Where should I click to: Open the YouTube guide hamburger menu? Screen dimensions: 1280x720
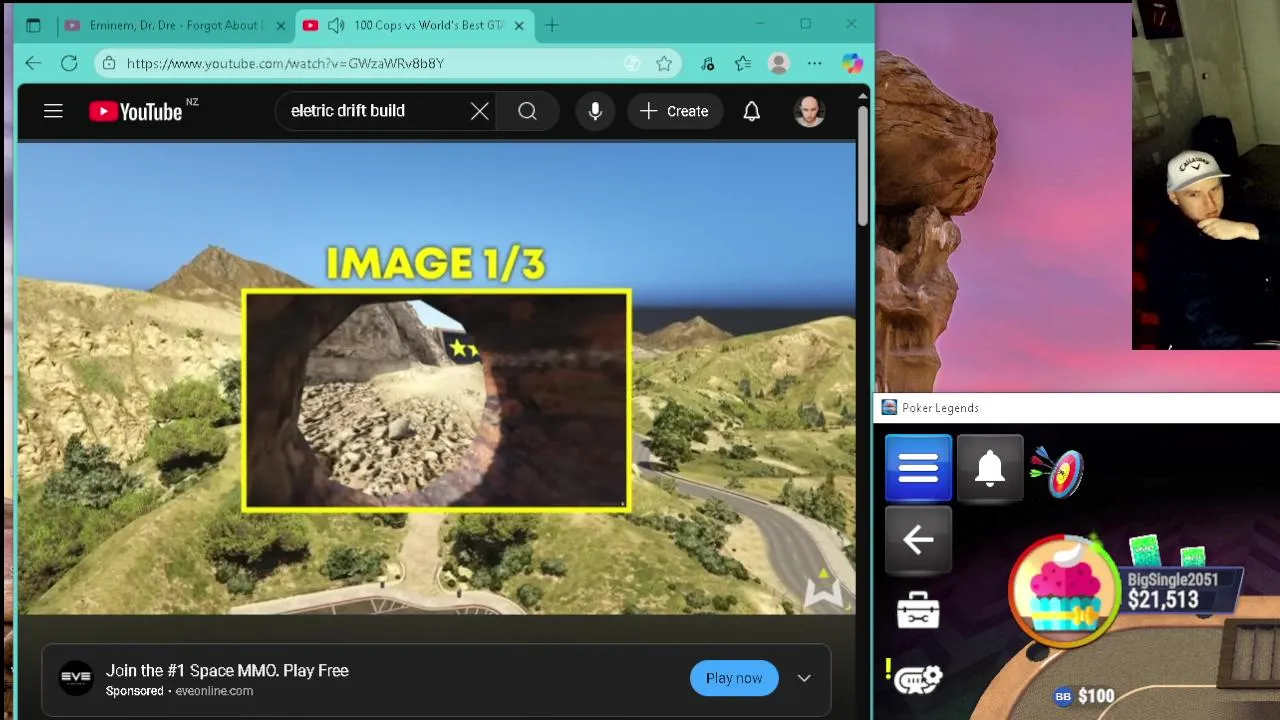coord(53,111)
